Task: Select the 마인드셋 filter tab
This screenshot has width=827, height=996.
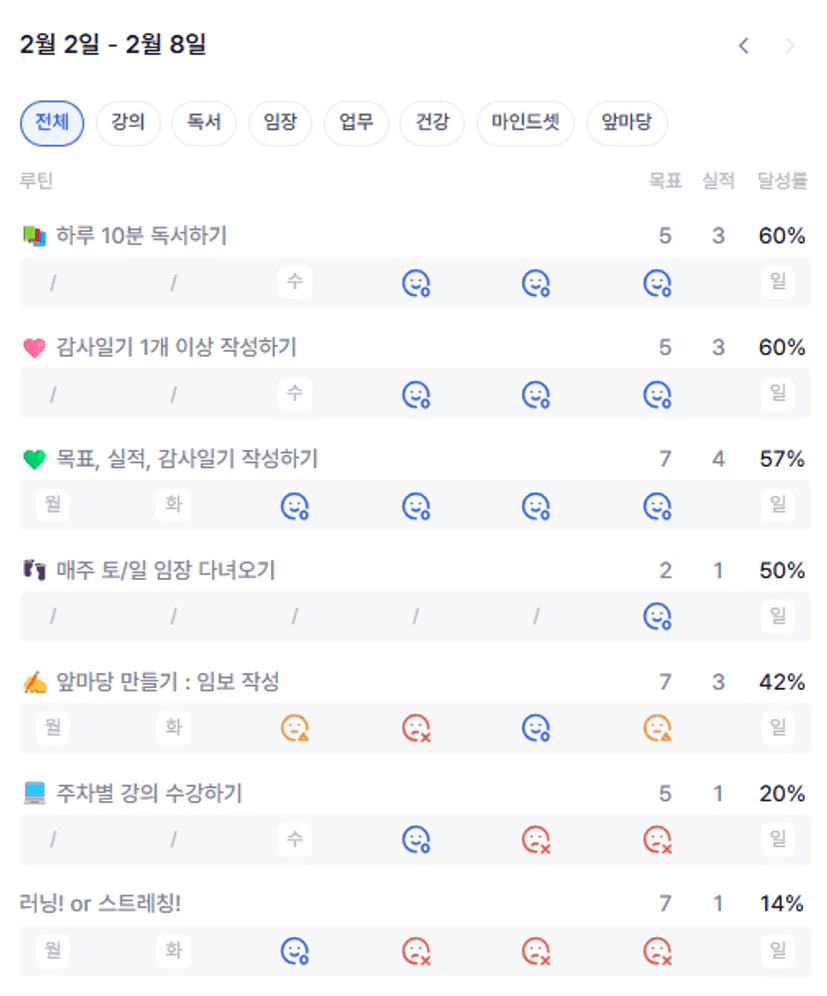Action: (x=525, y=124)
